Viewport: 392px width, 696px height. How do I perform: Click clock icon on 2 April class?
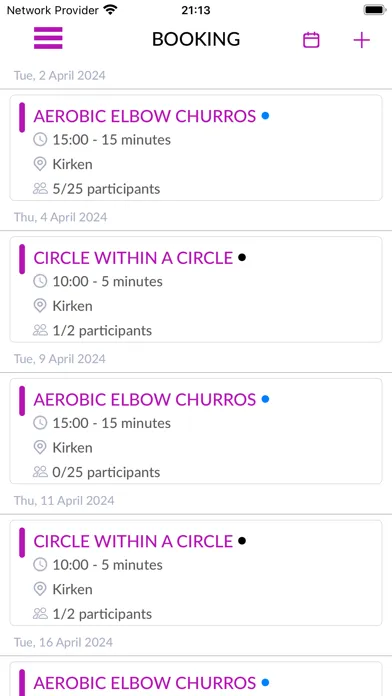click(40, 140)
